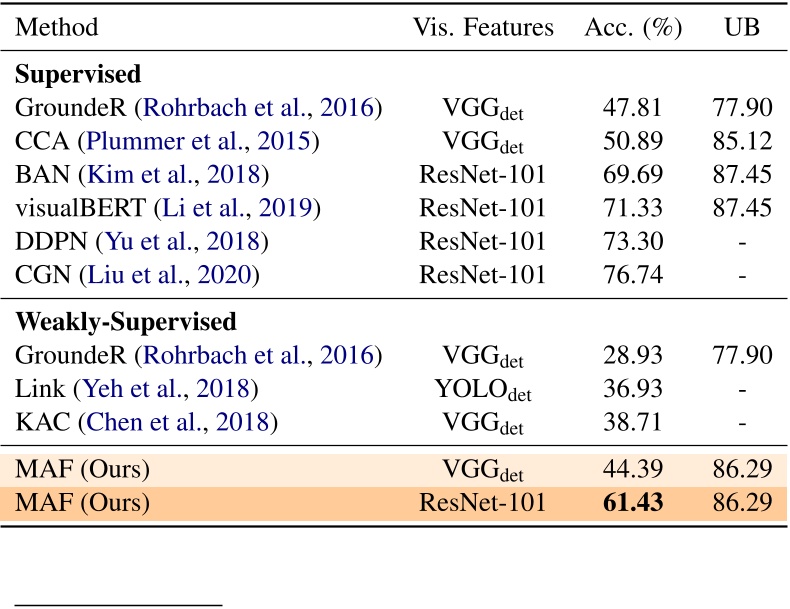The height and width of the screenshot is (609, 790).
Task: Select the Vis. Features column header
Action: [x=483, y=27]
